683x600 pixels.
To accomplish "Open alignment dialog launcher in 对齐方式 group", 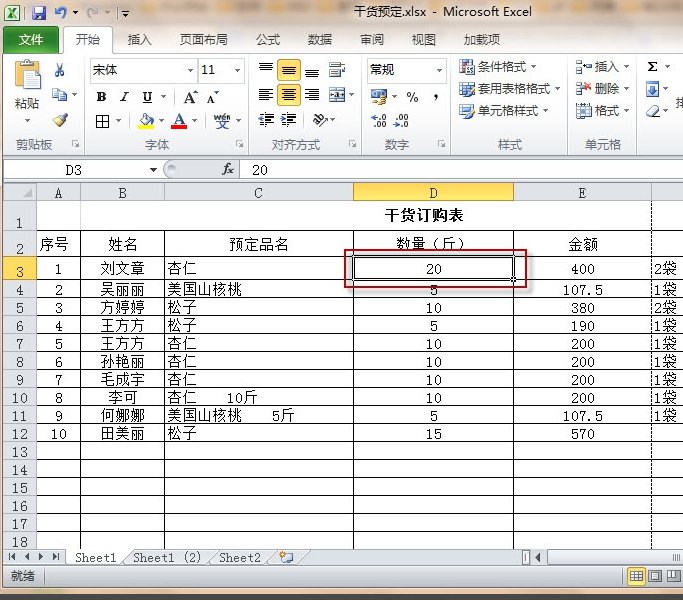I will coord(352,144).
